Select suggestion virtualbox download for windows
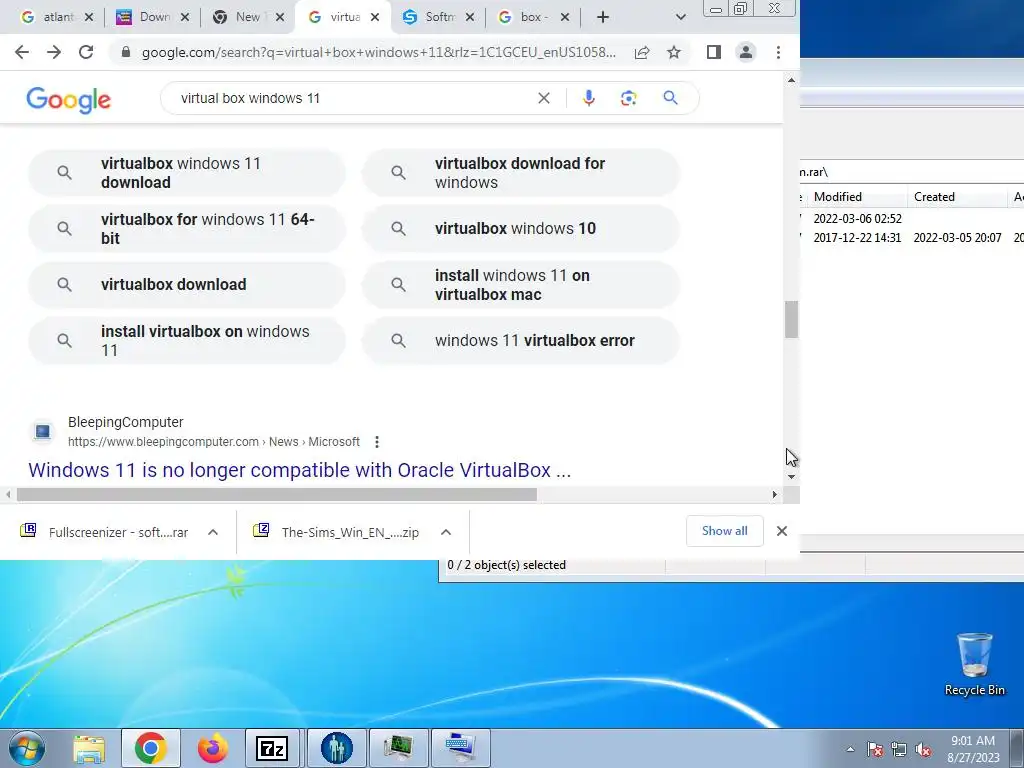 [x=520, y=172]
